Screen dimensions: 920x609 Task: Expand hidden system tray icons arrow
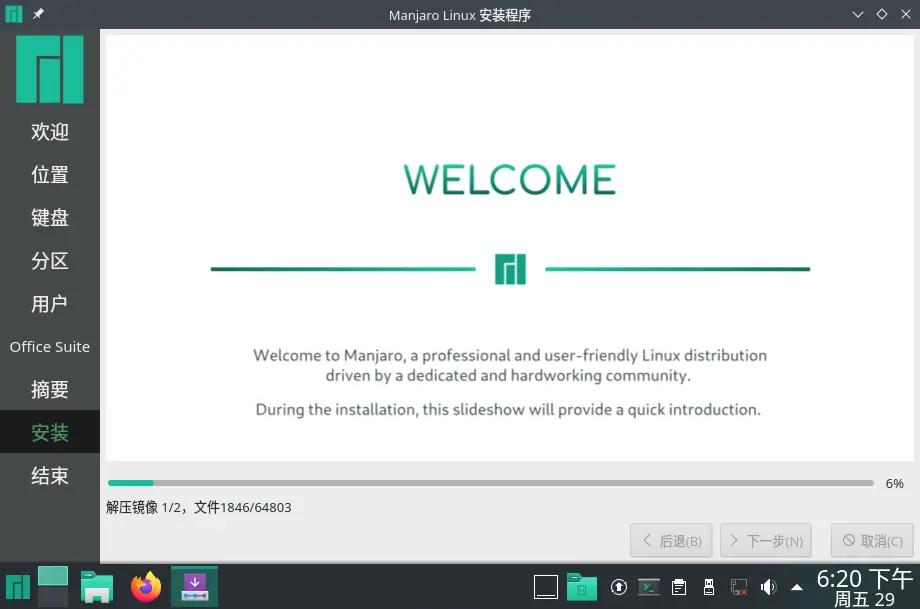click(797, 587)
